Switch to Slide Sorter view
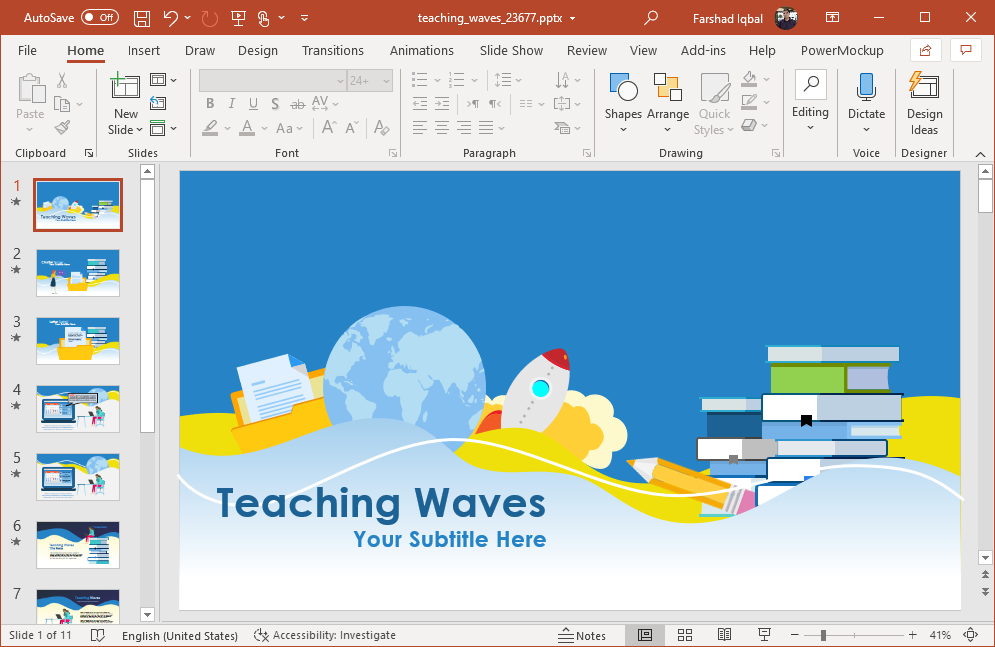995x647 pixels. tap(685, 635)
